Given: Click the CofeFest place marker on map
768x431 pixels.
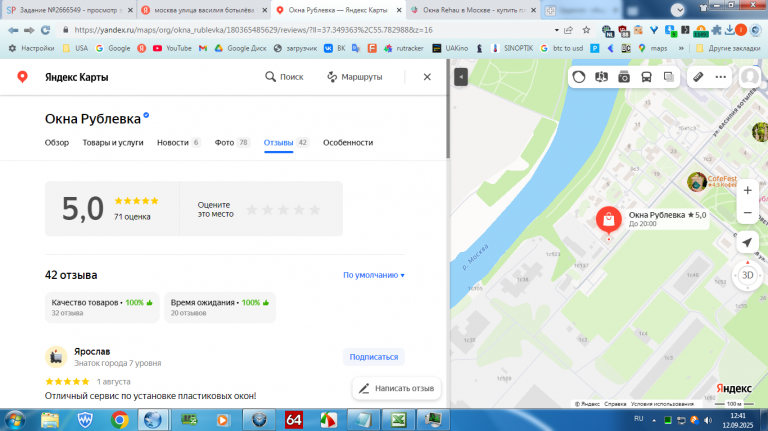Looking at the screenshot, I should click(x=696, y=182).
